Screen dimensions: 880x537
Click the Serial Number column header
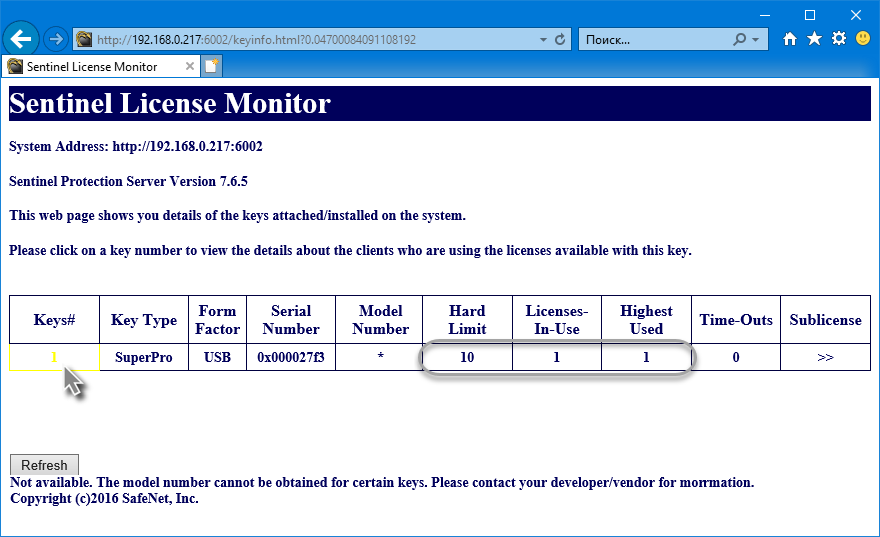(x=291, y=320)
